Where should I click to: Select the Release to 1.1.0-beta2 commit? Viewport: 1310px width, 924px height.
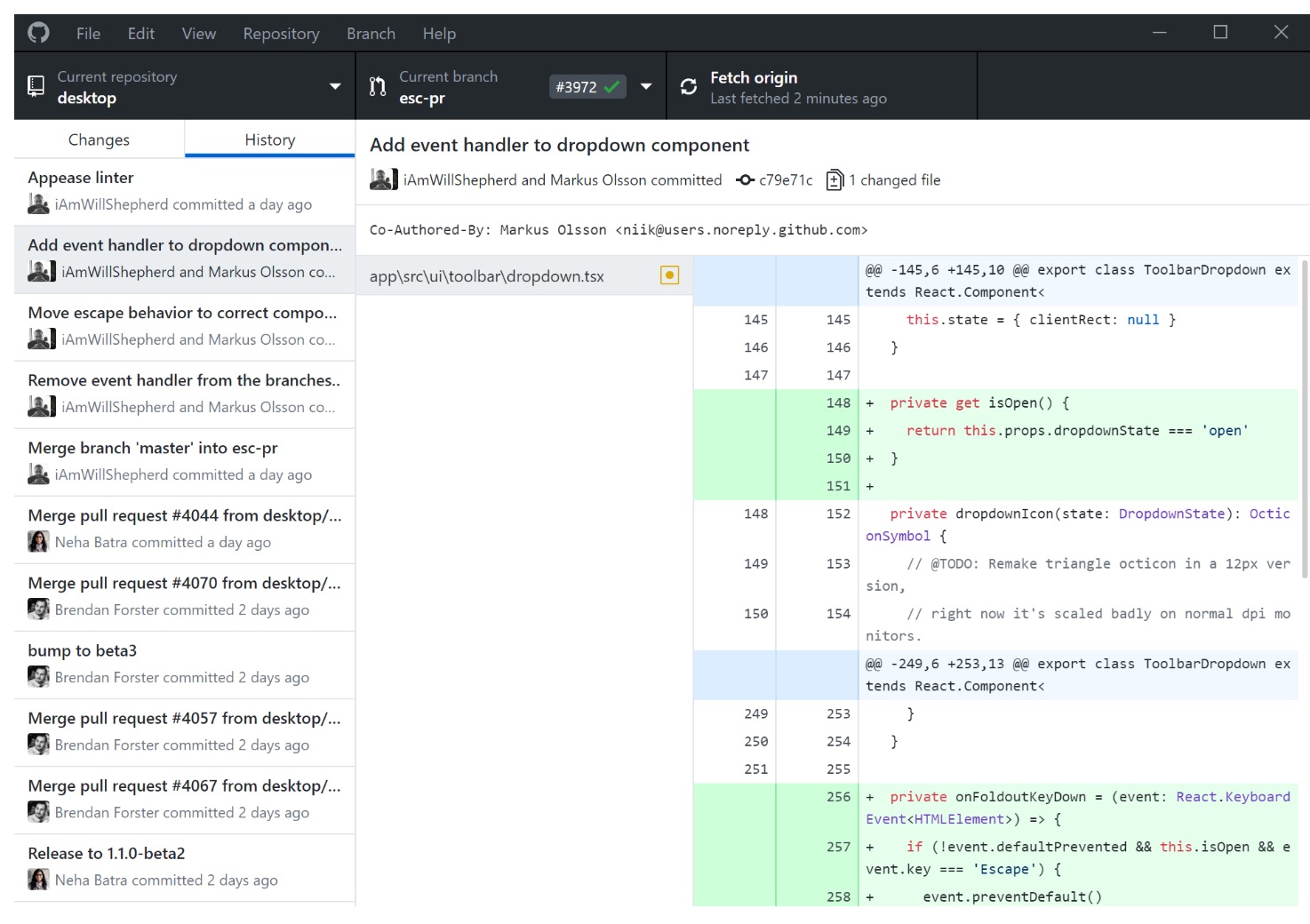tap(185, 866)
